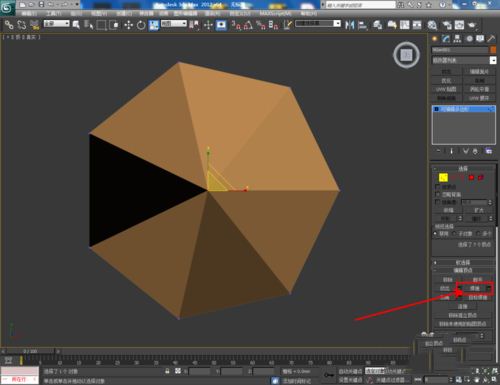The width and height of the screenshot is (500, 385).
Task: Toggle the 按顶点 checkbox
Action: coord(437,187)
